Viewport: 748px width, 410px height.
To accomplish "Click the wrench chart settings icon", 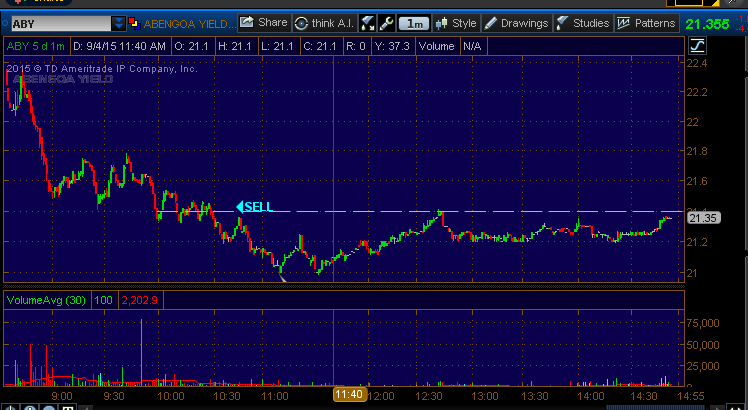I will point(386,23).
